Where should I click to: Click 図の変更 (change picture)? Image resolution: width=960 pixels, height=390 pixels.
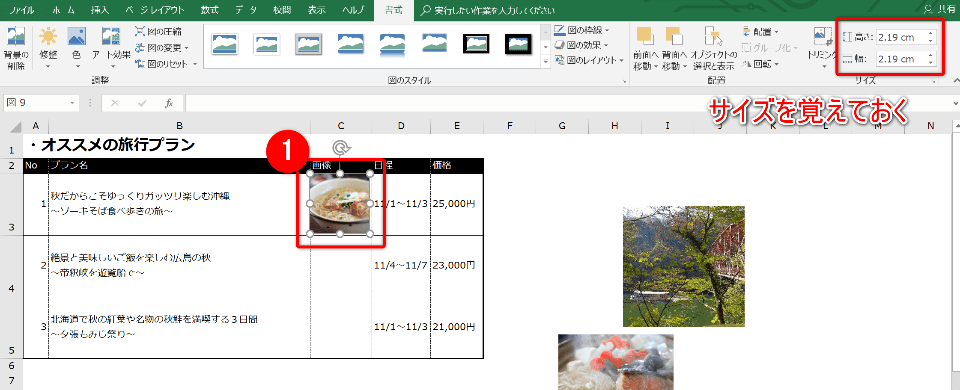[161, 47]
